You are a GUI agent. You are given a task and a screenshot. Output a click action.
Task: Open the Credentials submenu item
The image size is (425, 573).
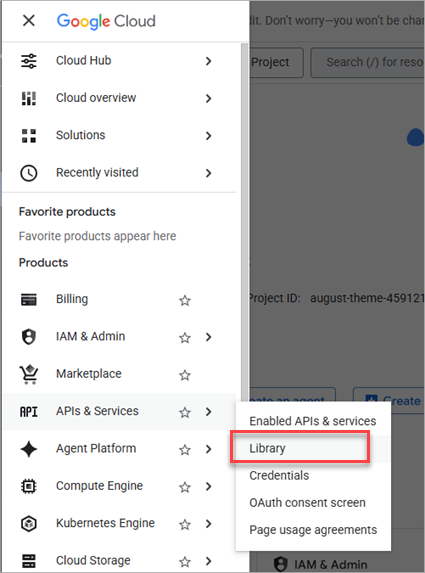point(313,475)
